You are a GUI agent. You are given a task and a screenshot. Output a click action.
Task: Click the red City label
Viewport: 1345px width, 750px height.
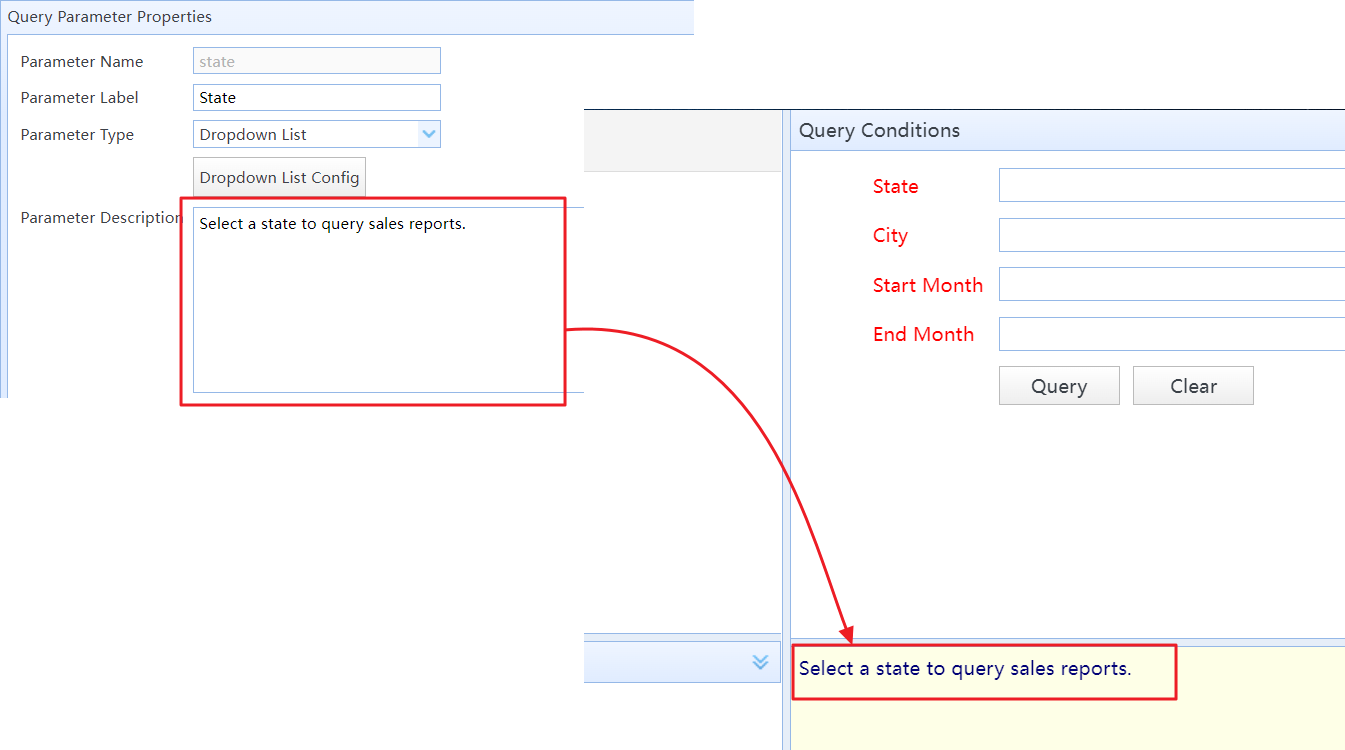click(890, 236)
